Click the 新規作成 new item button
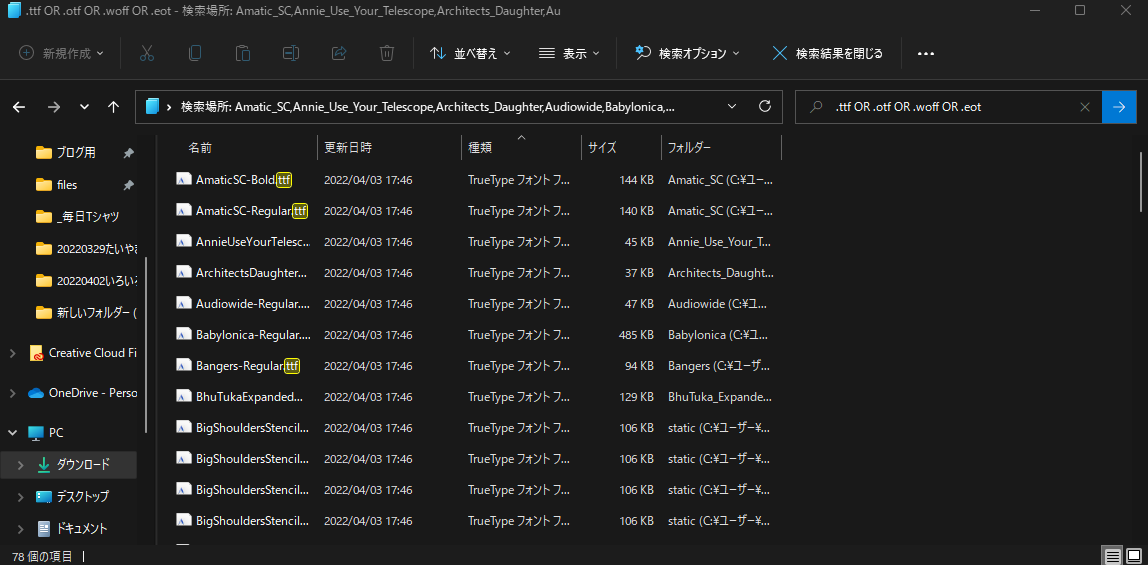Viewport: 1148px width, 565px height. pyautogui.click(x=62, y=53)
